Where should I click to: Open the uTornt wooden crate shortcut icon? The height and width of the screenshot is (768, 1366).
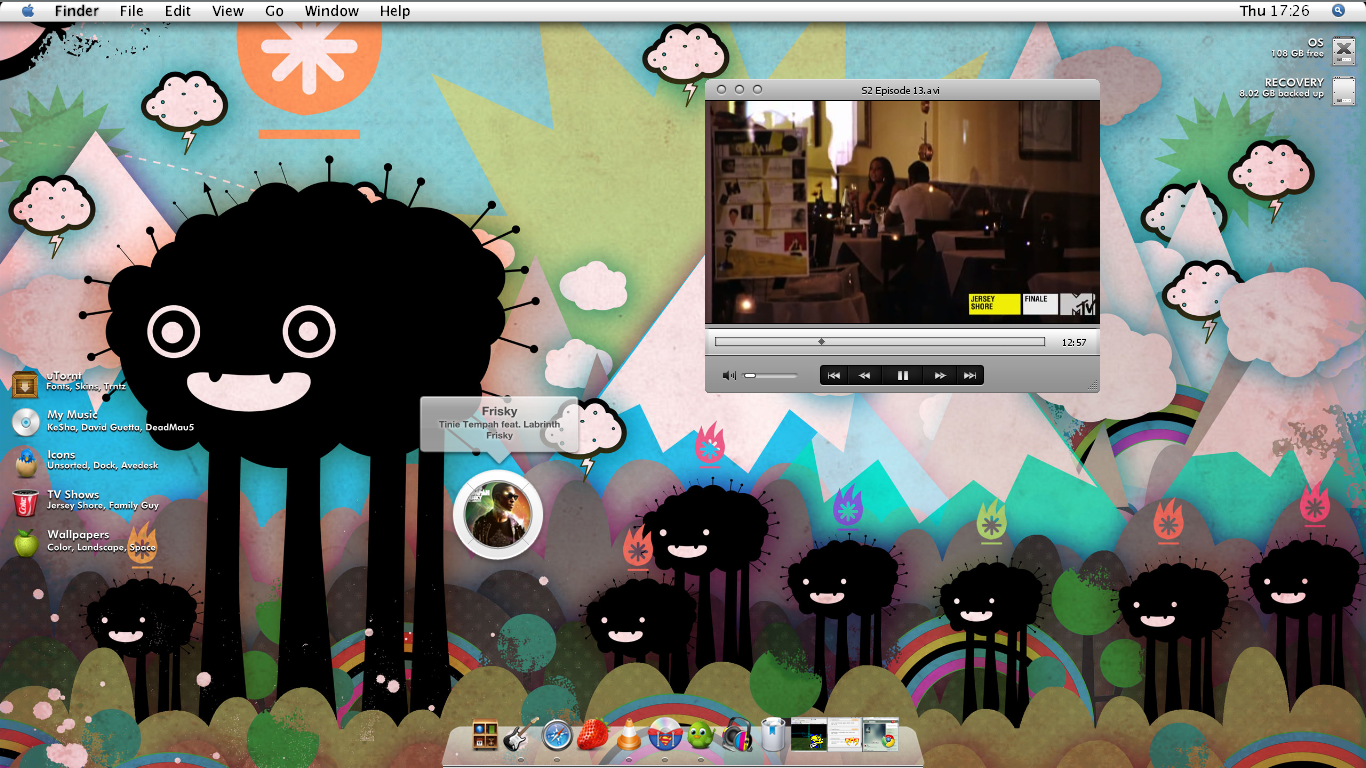coord(25,383)
